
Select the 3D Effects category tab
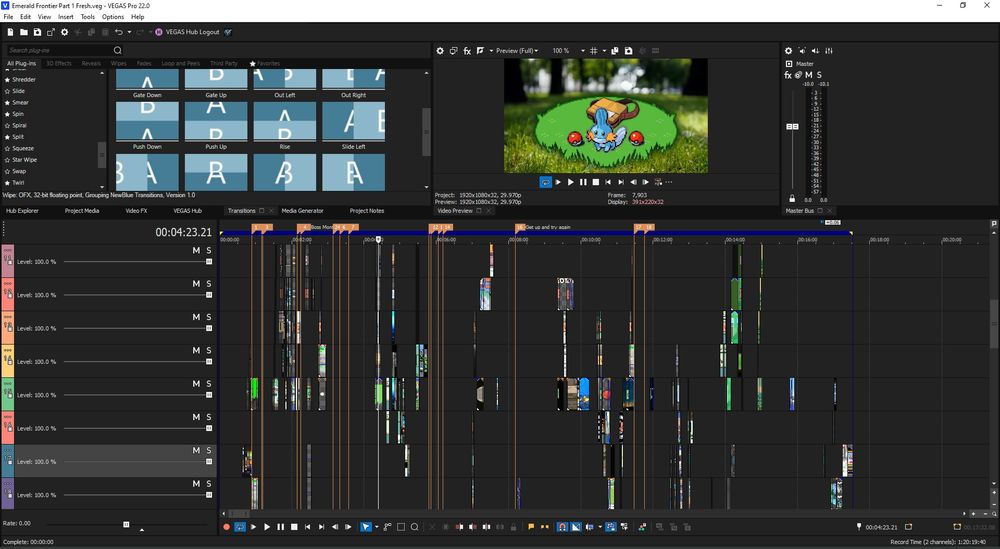(x=59, y=63)
